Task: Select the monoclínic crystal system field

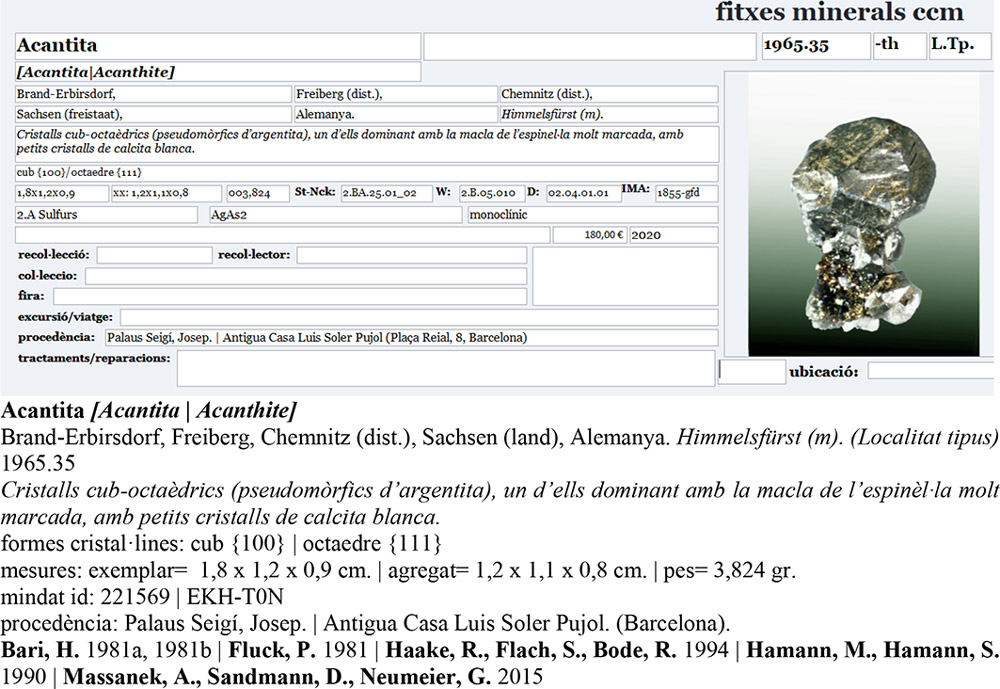Action: click(x=593, y=215)
